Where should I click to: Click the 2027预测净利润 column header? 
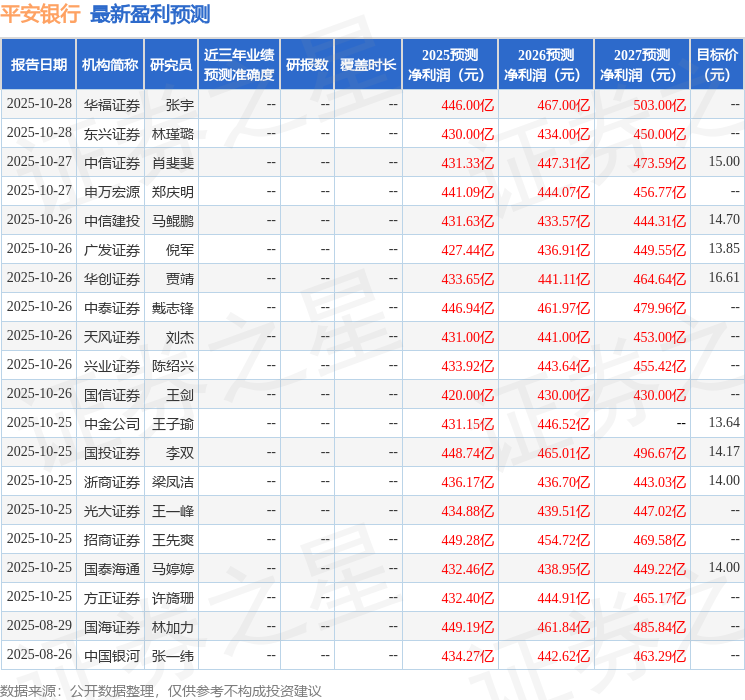click(x=642, y=65)
